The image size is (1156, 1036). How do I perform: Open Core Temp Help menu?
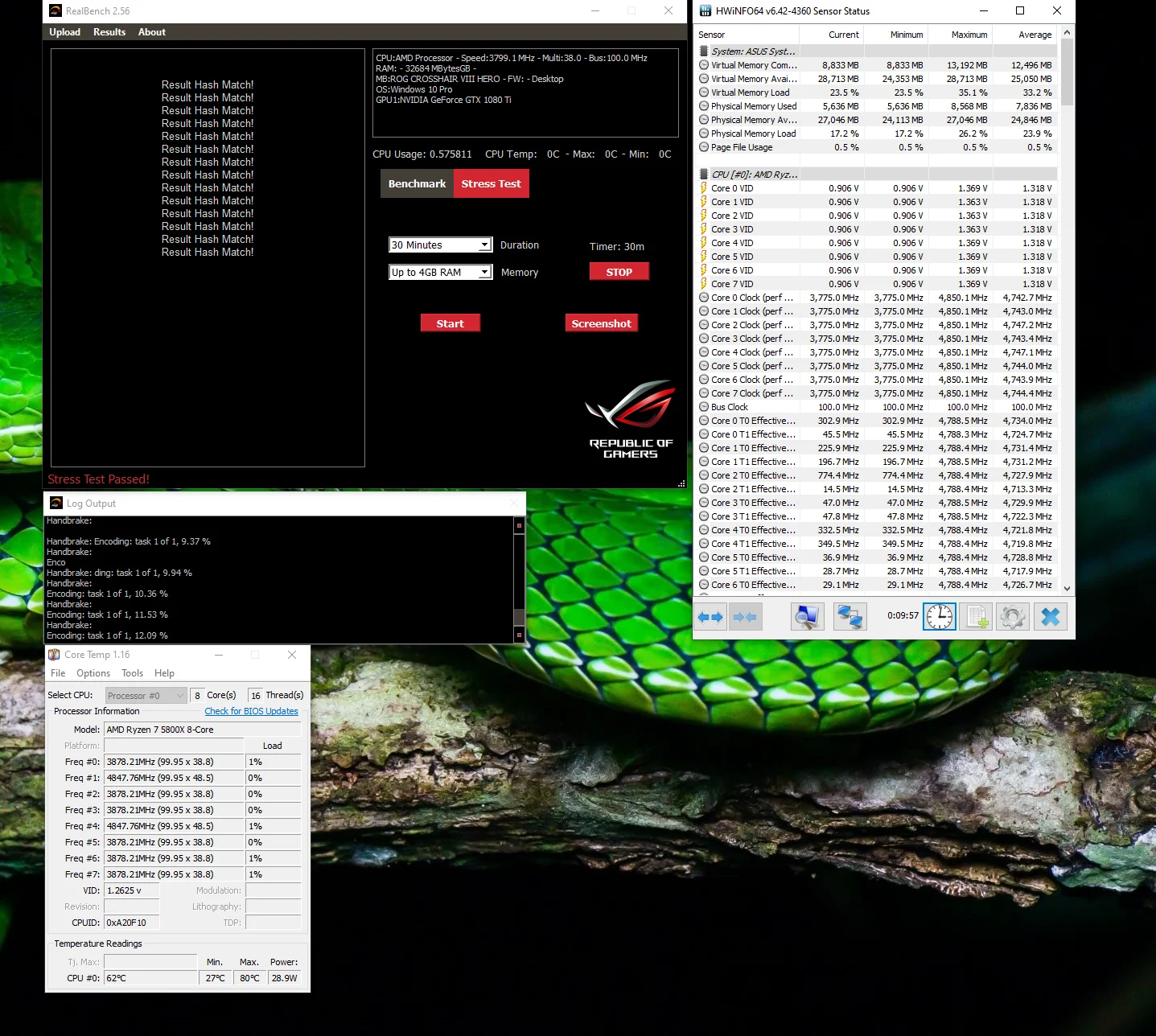pyautogui.click(x=164, y=673)
